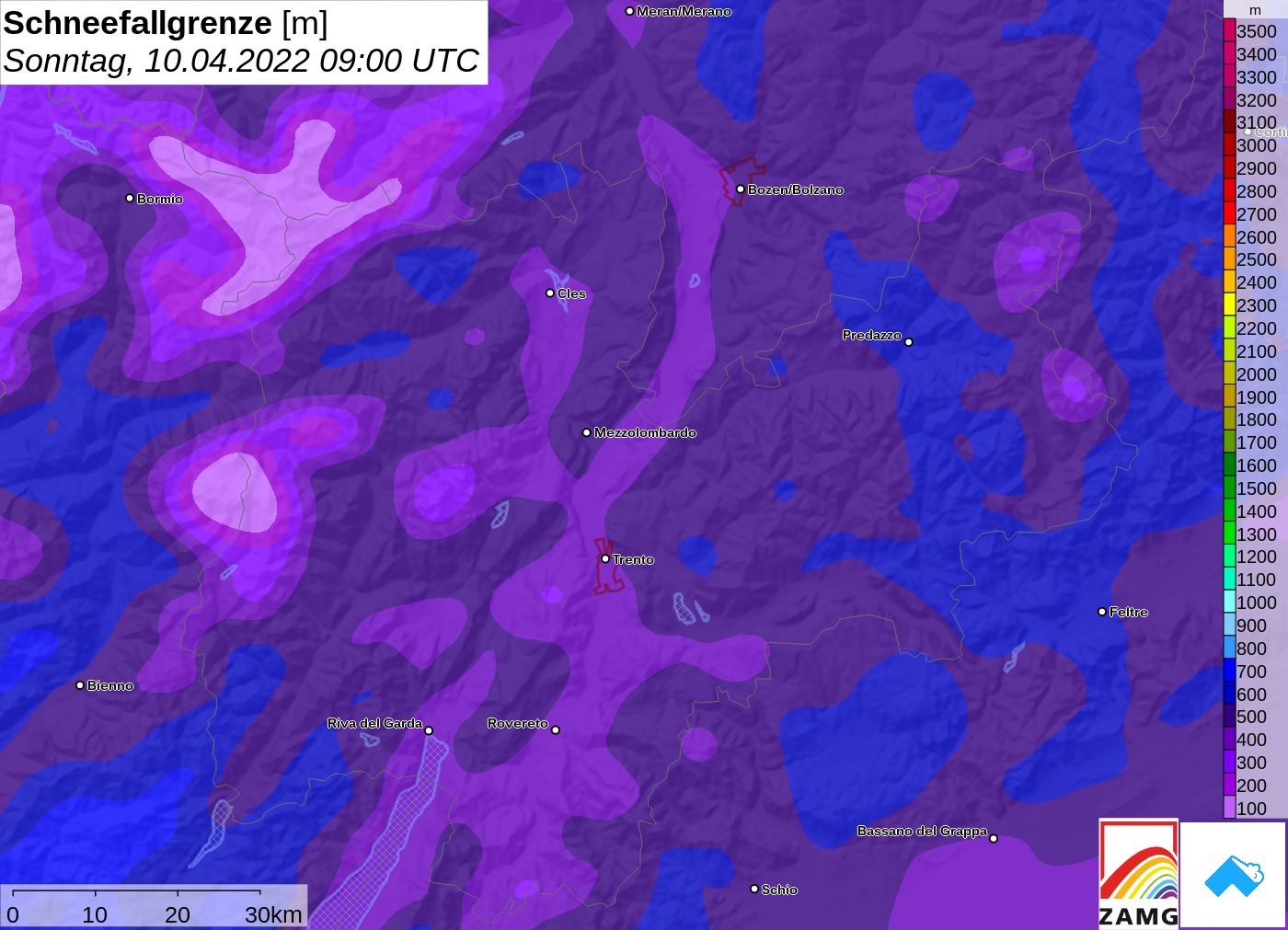The height and width of the screenshot is (930, 1288).
Task: Click the legend value 2000
Action: [1257, 373]
